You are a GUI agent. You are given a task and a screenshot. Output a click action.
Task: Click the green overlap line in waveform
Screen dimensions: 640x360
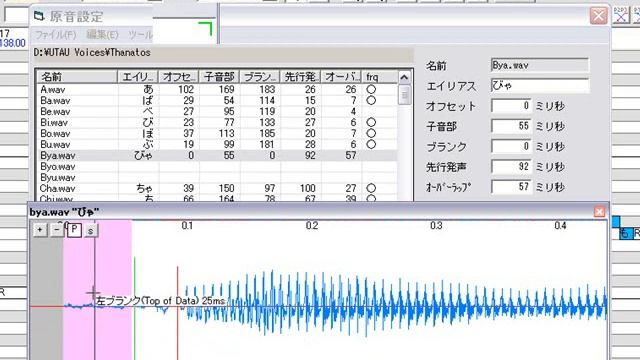134,308
